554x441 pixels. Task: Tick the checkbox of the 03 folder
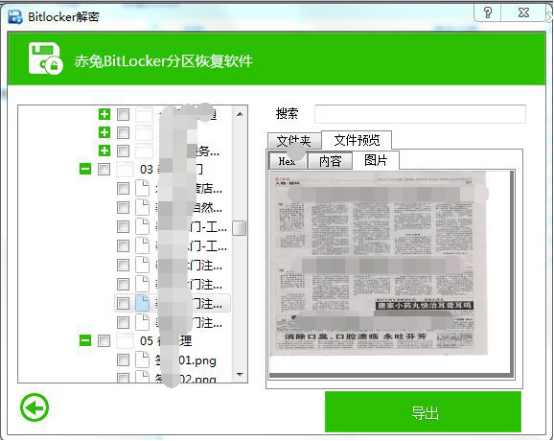point(104,169)
